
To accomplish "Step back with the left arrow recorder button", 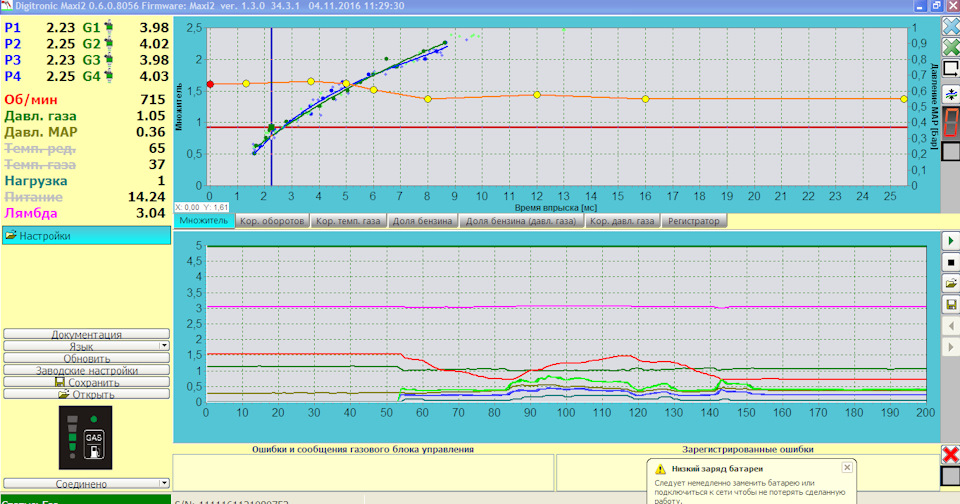I will tap(951, 326).
